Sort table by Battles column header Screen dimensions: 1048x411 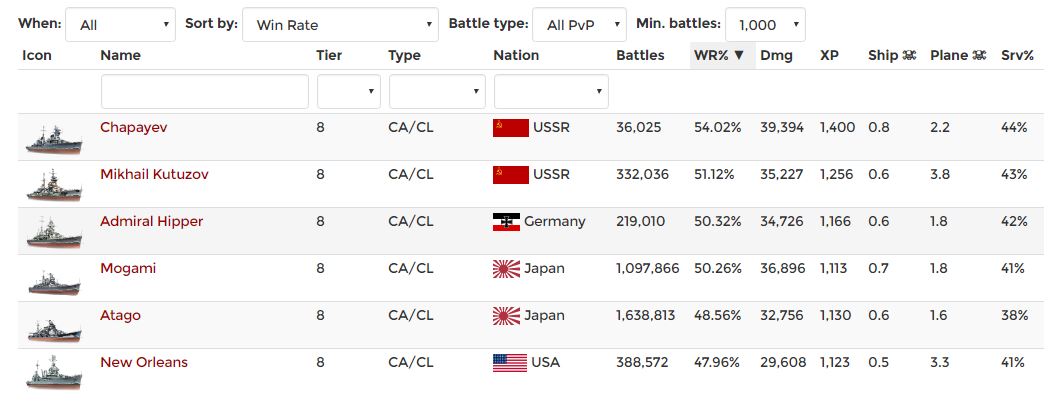(x=640, y=56)
